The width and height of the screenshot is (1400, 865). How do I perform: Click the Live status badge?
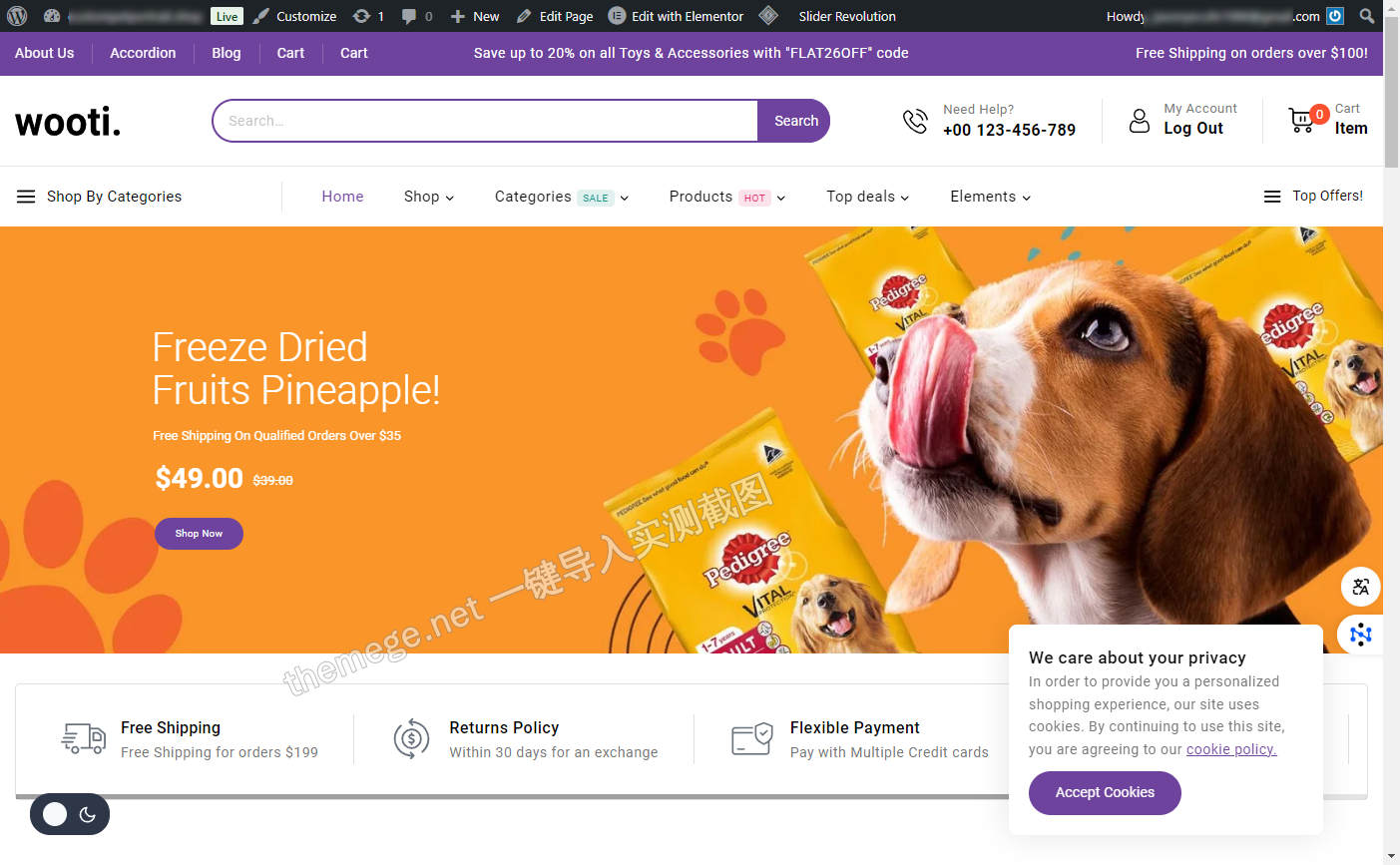point(227,16)
